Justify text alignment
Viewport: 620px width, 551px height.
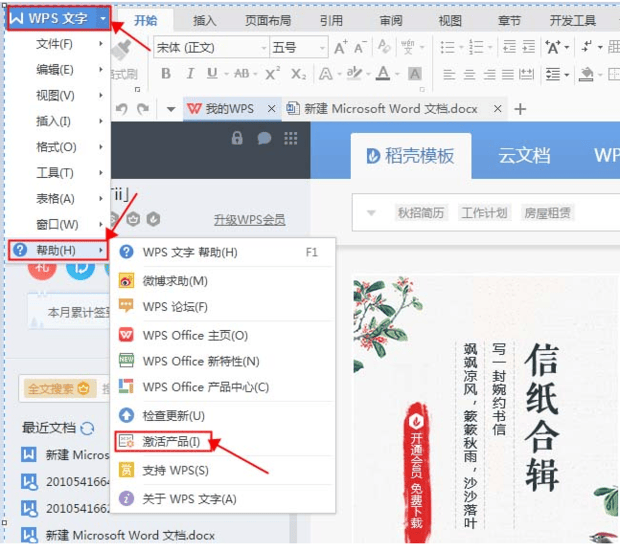508,74
